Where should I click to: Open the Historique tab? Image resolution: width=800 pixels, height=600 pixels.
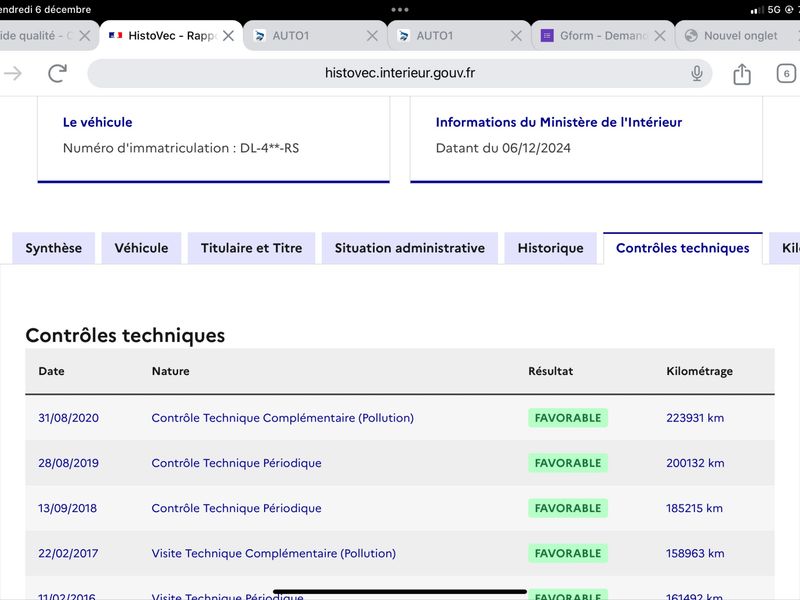point(551,248)
